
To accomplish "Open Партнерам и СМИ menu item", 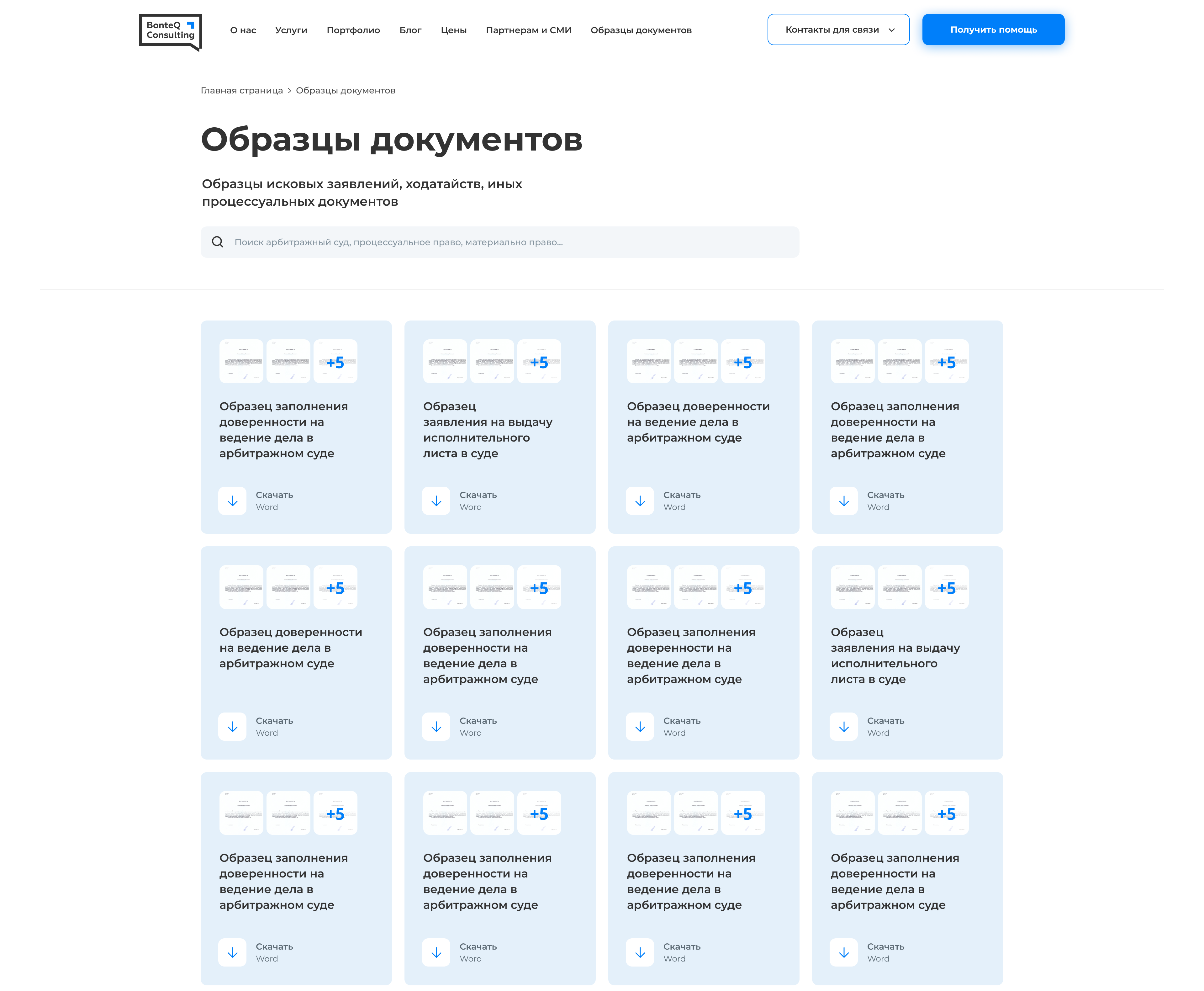I will (528, 30).
